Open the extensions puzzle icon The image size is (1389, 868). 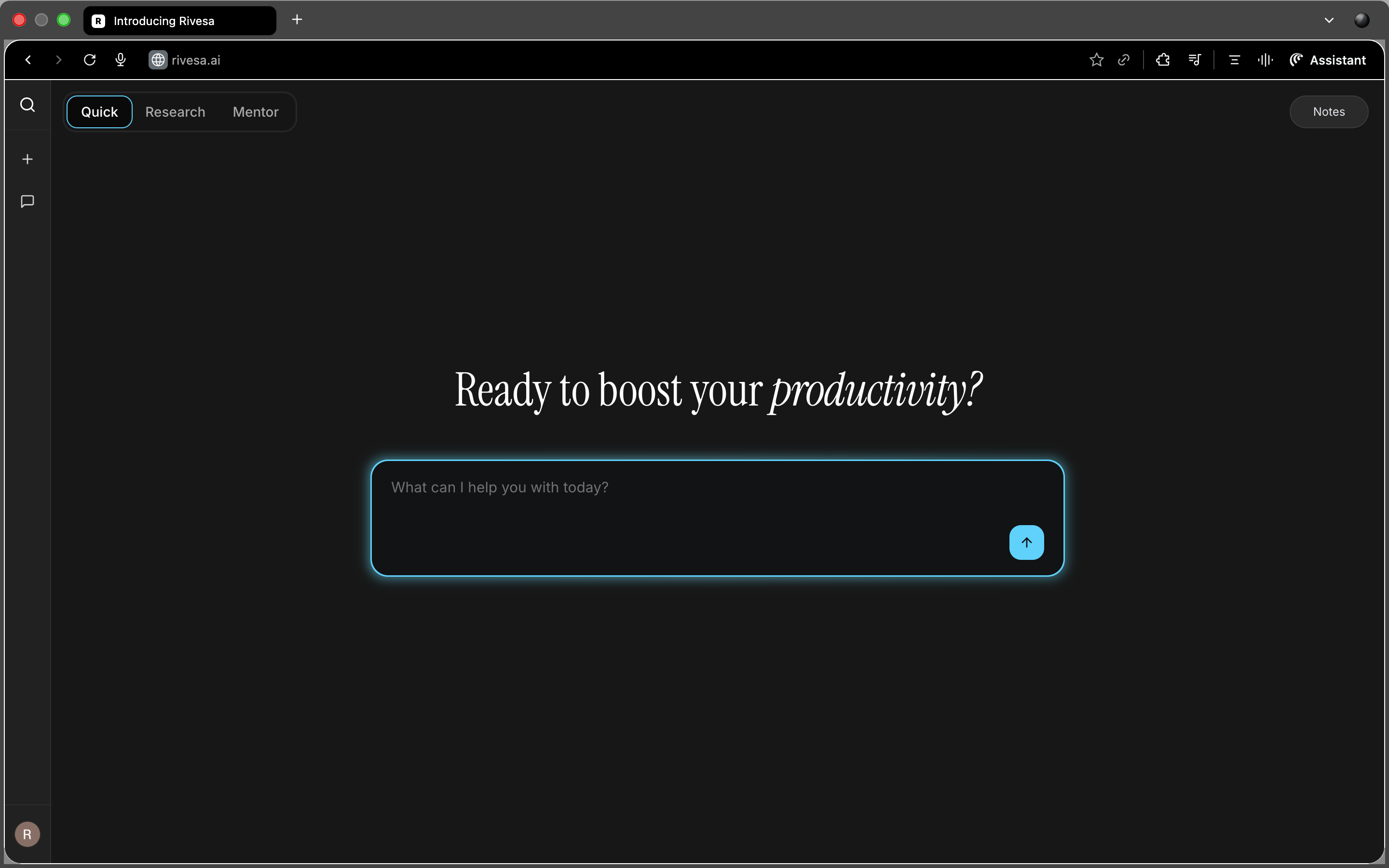click(1163, 60)
